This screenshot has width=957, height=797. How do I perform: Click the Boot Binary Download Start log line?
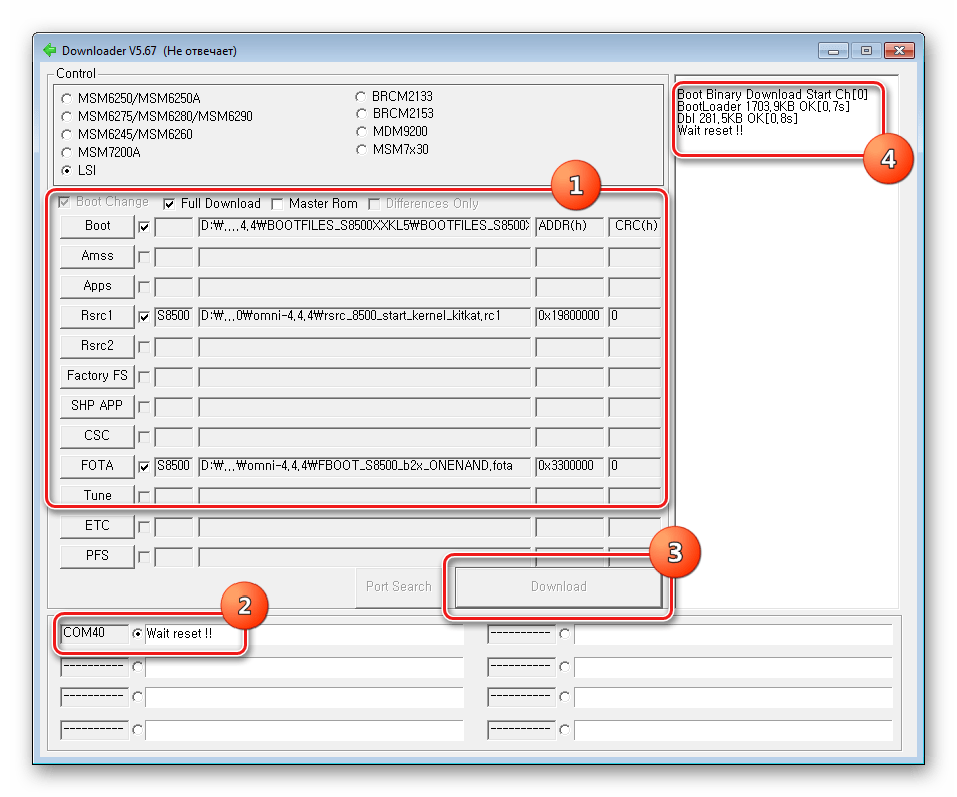click(x=772, y=95)
